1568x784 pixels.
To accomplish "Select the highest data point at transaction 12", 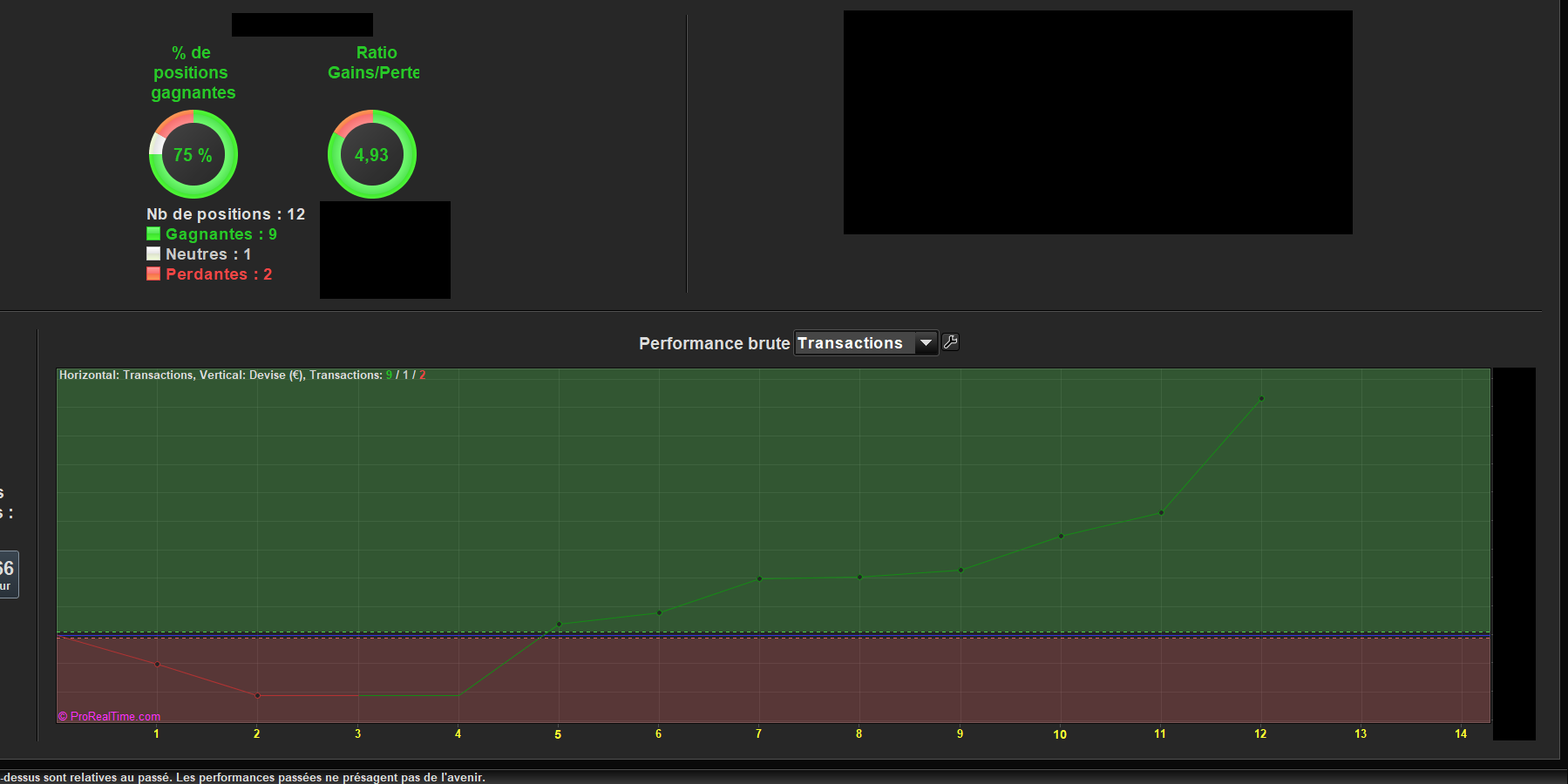I will 1261,398.
